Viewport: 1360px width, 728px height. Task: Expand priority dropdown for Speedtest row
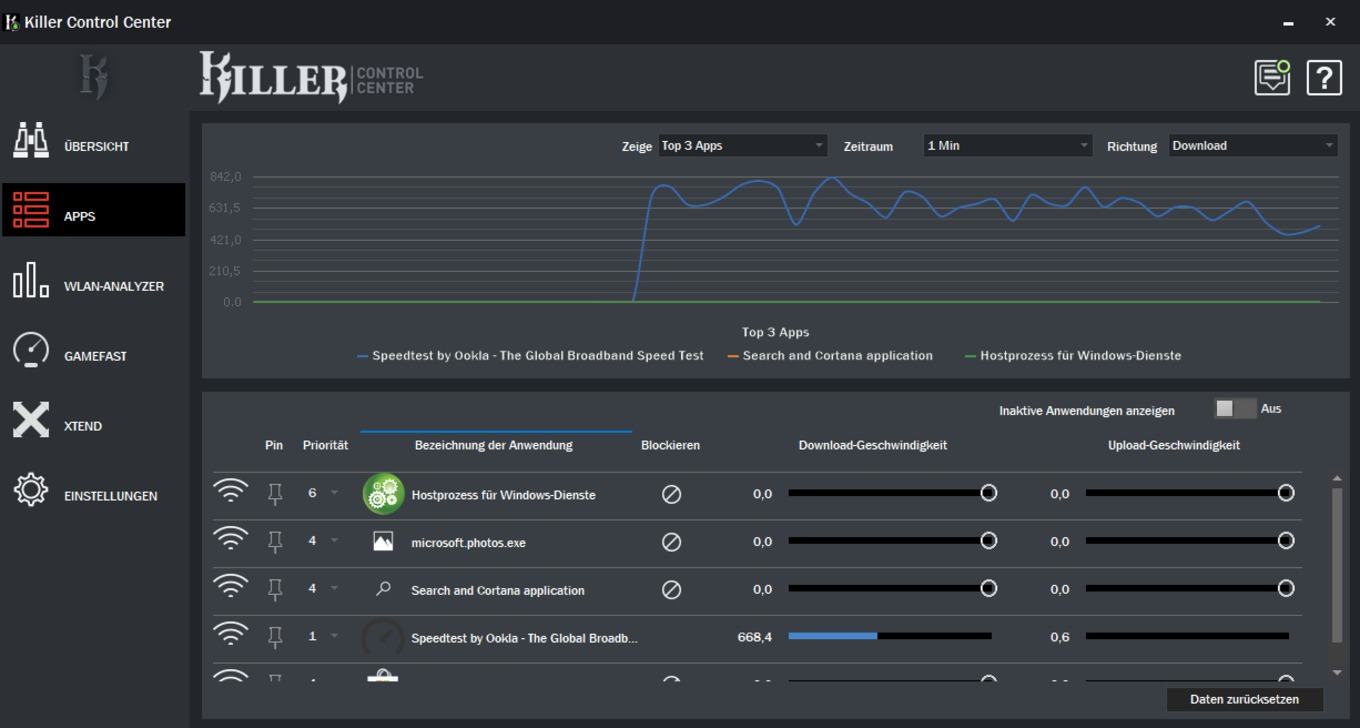(x=335, y=636)
